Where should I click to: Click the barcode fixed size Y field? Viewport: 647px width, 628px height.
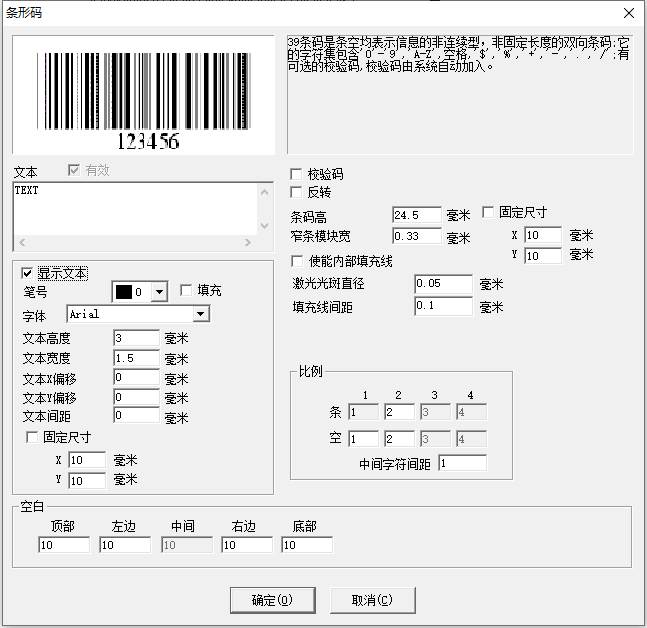coord(543,256)
